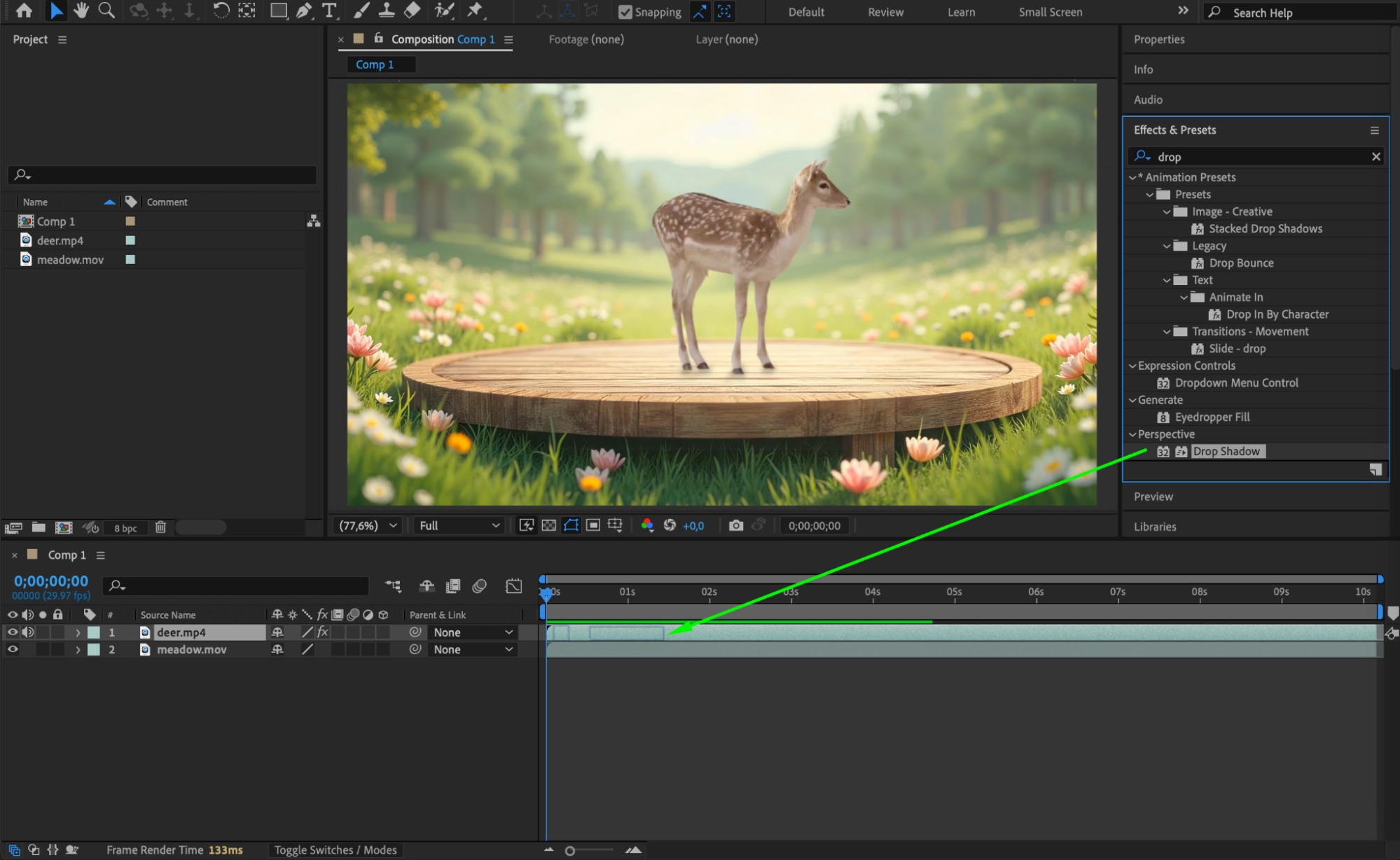Screen dimensions: 1400x860
Task: Select the Zoom tool in toolbar
Action: point(106,11)
